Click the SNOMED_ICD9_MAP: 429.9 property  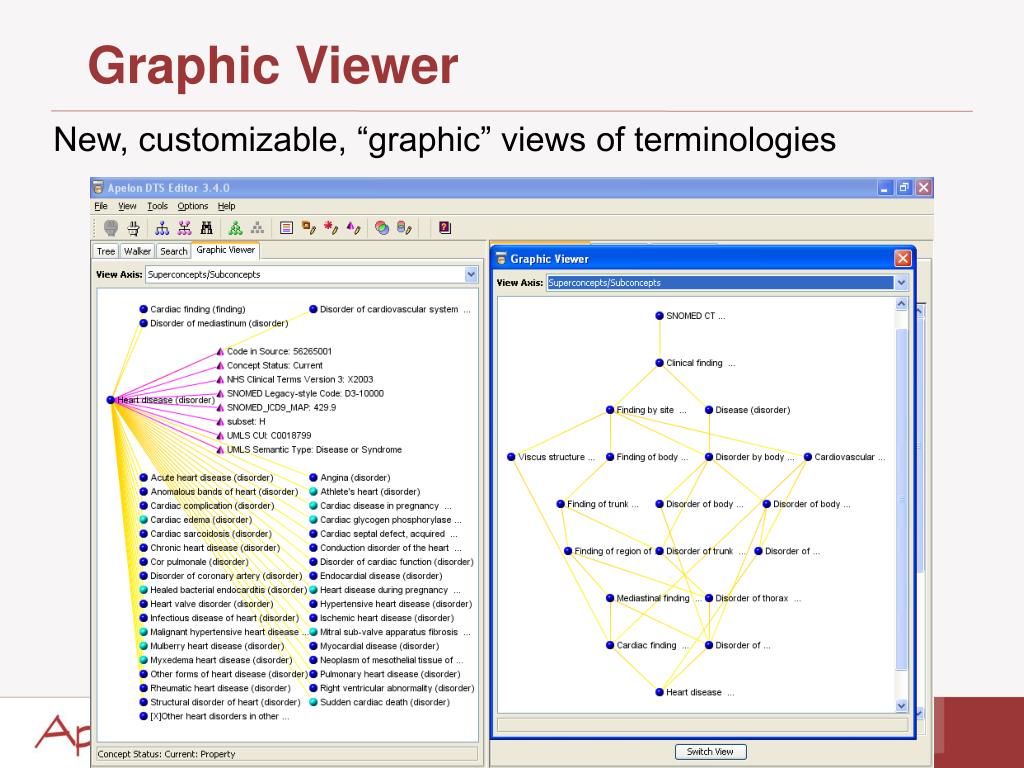click(276, 408)
